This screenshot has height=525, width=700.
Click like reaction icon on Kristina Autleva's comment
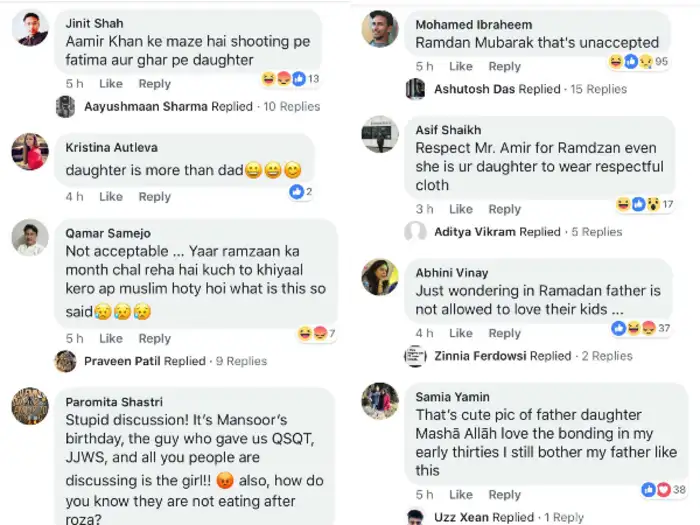pos(296,192)
